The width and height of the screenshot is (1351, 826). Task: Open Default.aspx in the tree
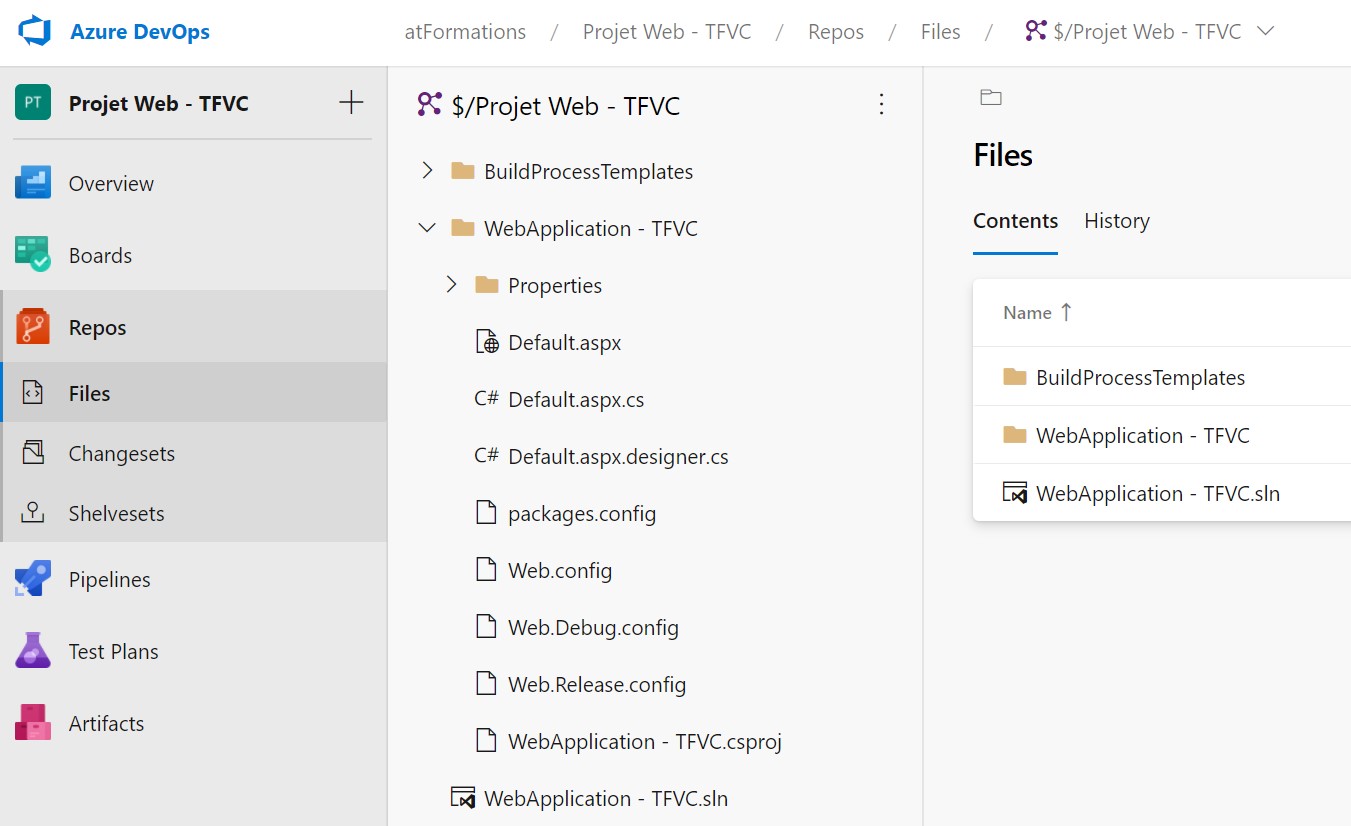point(565,343)
